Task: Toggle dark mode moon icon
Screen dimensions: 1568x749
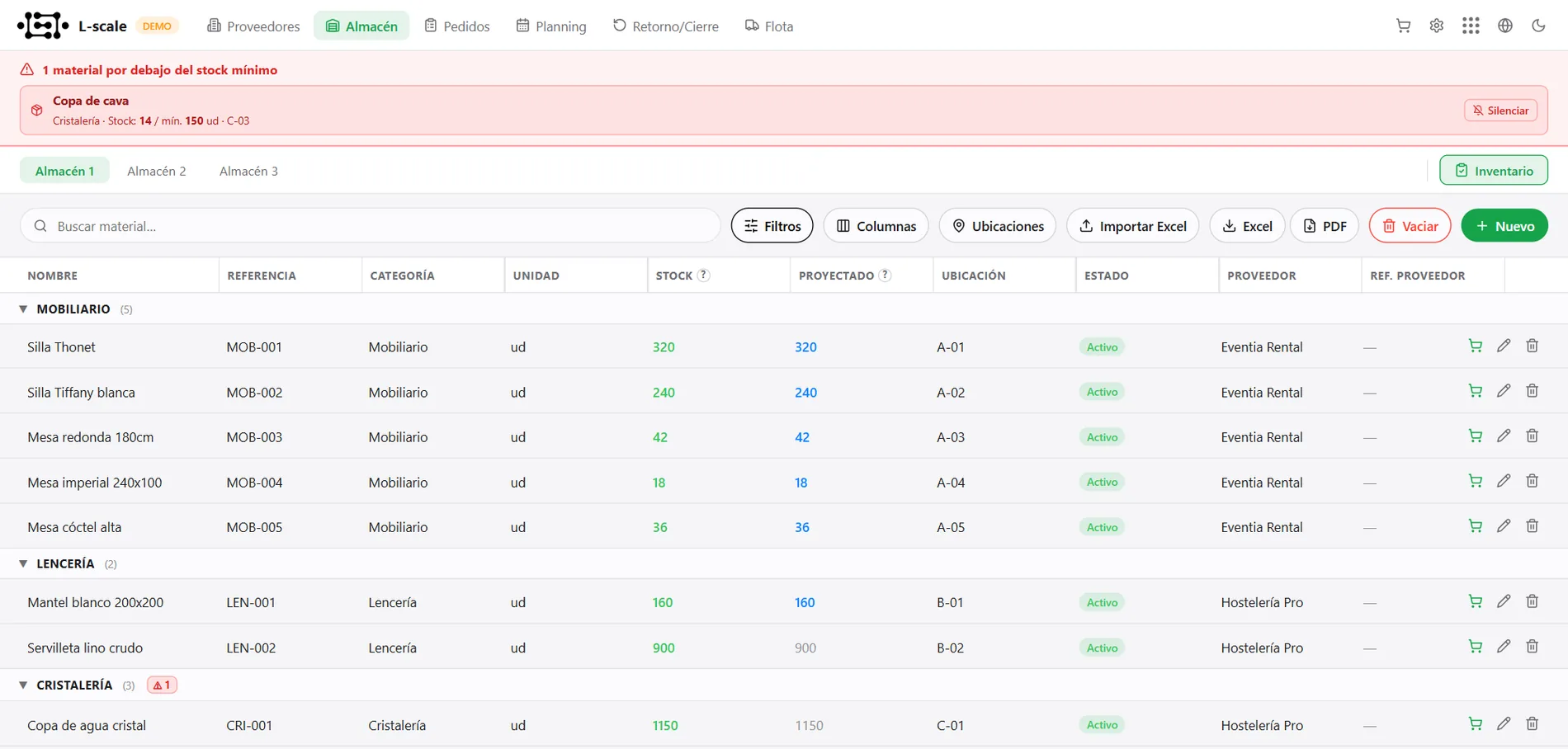Action: click(x=1538, y=26)
